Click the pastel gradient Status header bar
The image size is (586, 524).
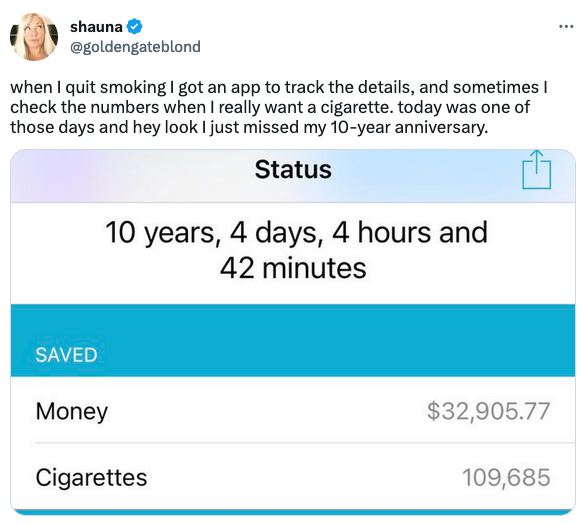click(293, 176)
